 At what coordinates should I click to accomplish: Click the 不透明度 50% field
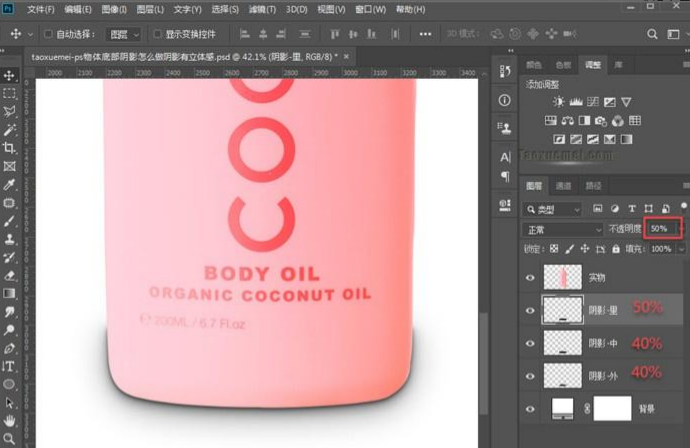pos(662,229)
